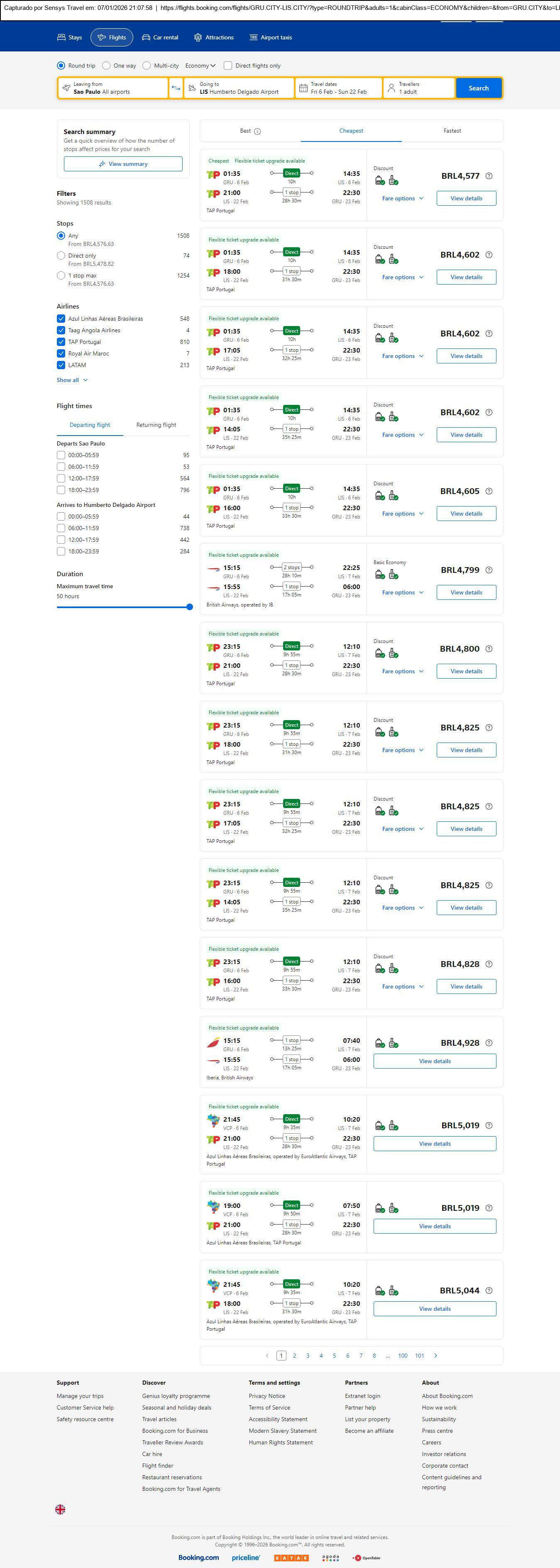Click the next page arrow in pagination

pyautogui.click(x=436, y=1356)
